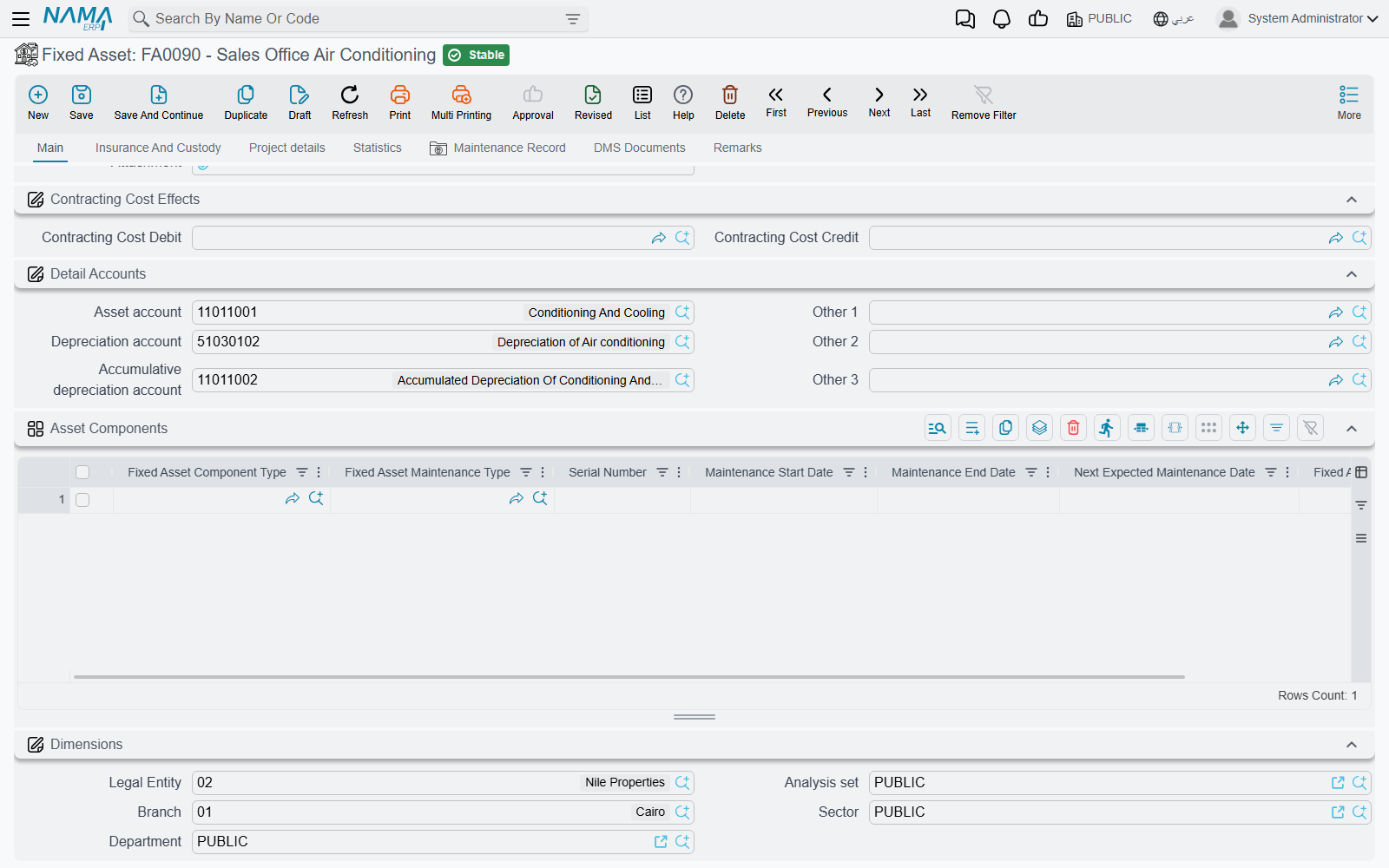Click the Approval toolbar button
This screenshot has height=868, width=1389.
pyautogui.click(x=533, y=102)
